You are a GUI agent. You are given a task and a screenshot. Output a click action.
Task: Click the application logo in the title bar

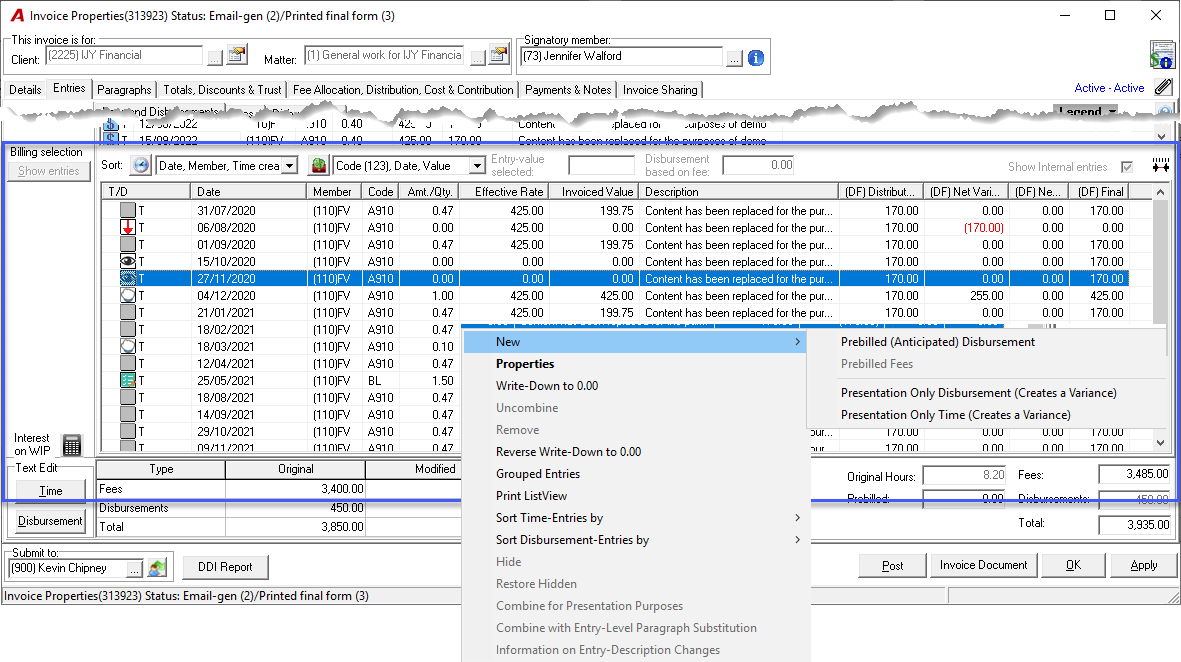click(x=17, y=16)
